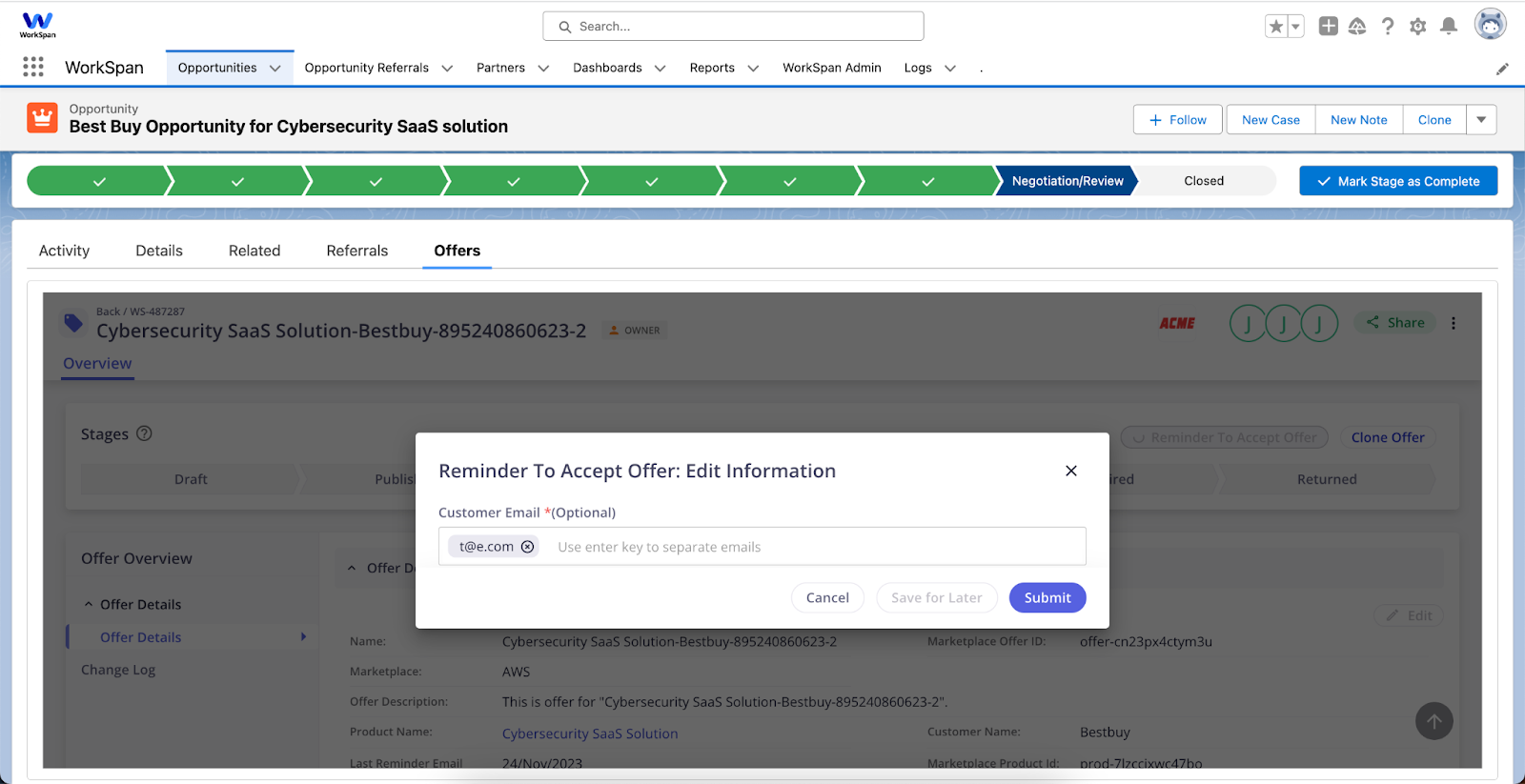Switch to the Referrals tab

point(357,251)
